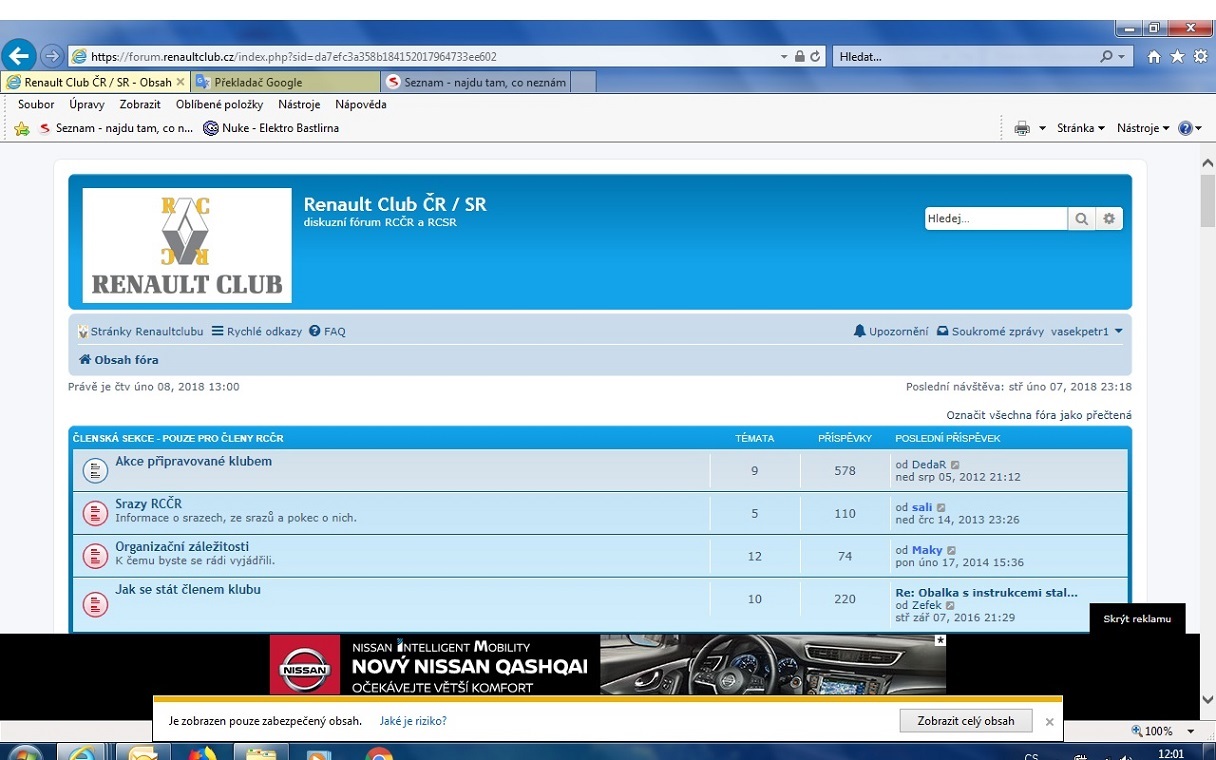Open the Akce připravované klubem forum
Viewport: 1216px width, 760px height.
[193, 461]
